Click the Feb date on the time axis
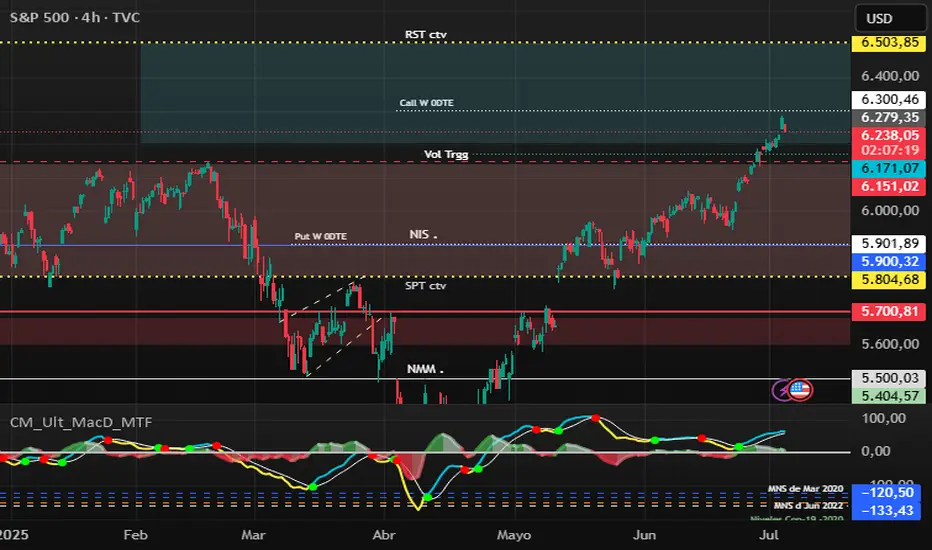The height and width of the screenshot is (550, 932). point(136,535)
